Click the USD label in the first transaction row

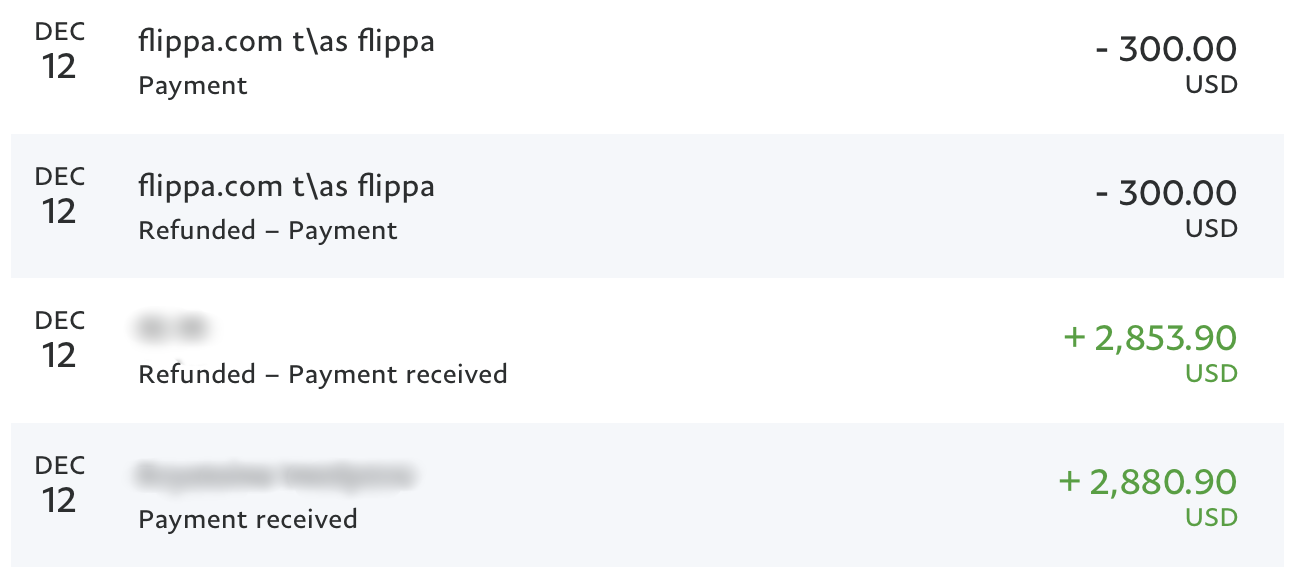pos(1211,85)
